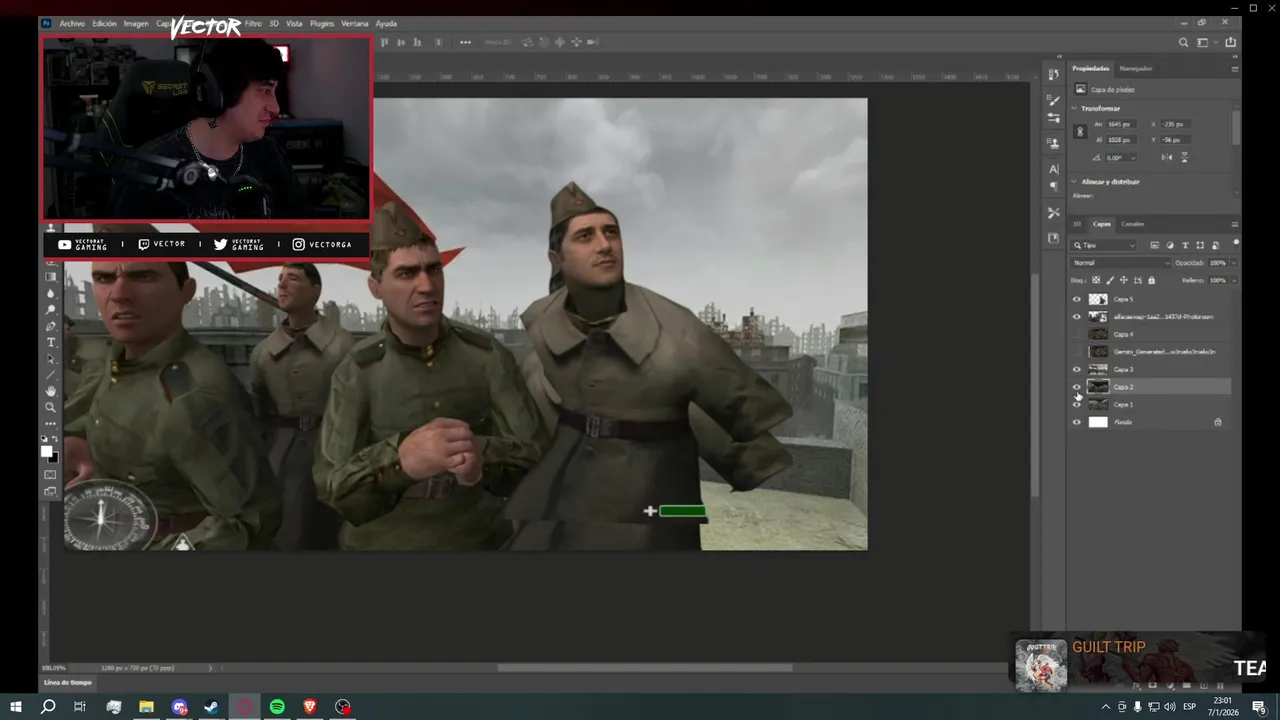Select the Hand tool
The height and width of the screenshot is (720, 1280).
coord(51,391)
